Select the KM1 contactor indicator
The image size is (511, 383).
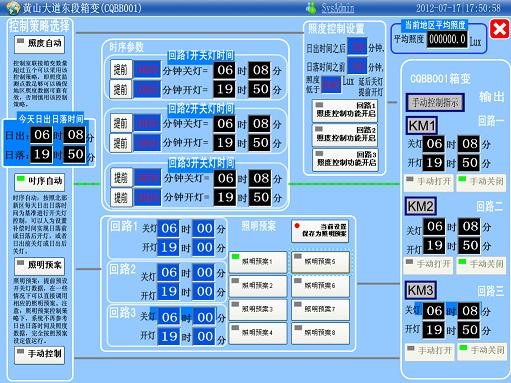point(422,126)
